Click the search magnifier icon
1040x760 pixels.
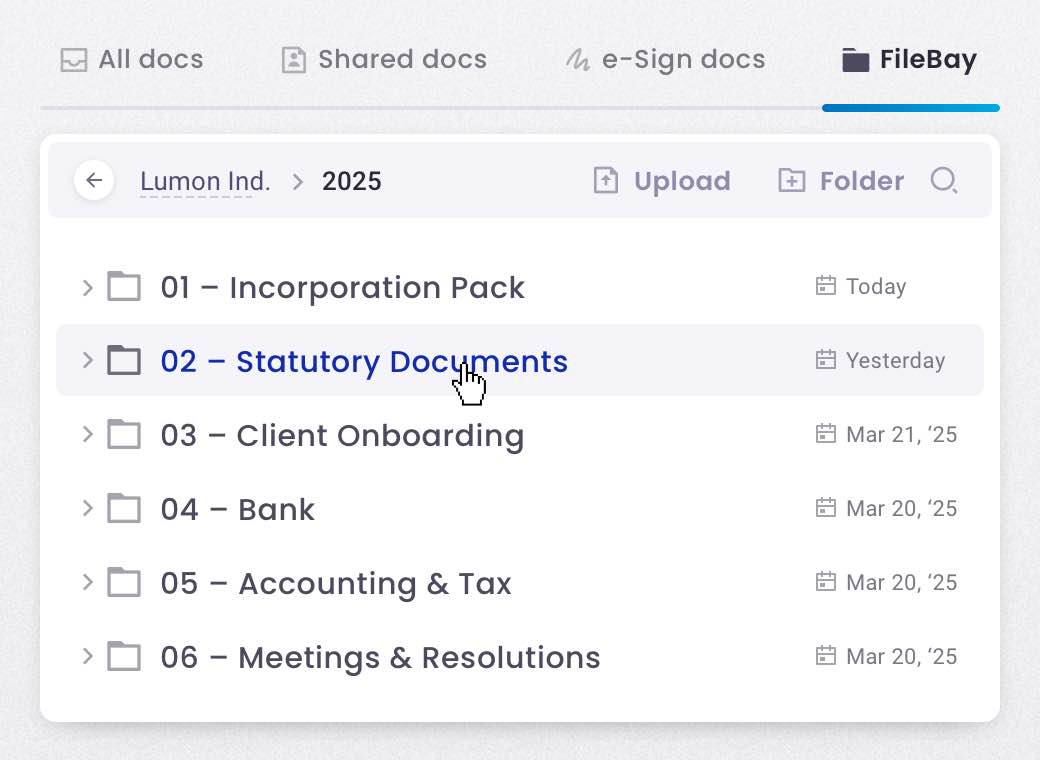(x=943, y=181)
